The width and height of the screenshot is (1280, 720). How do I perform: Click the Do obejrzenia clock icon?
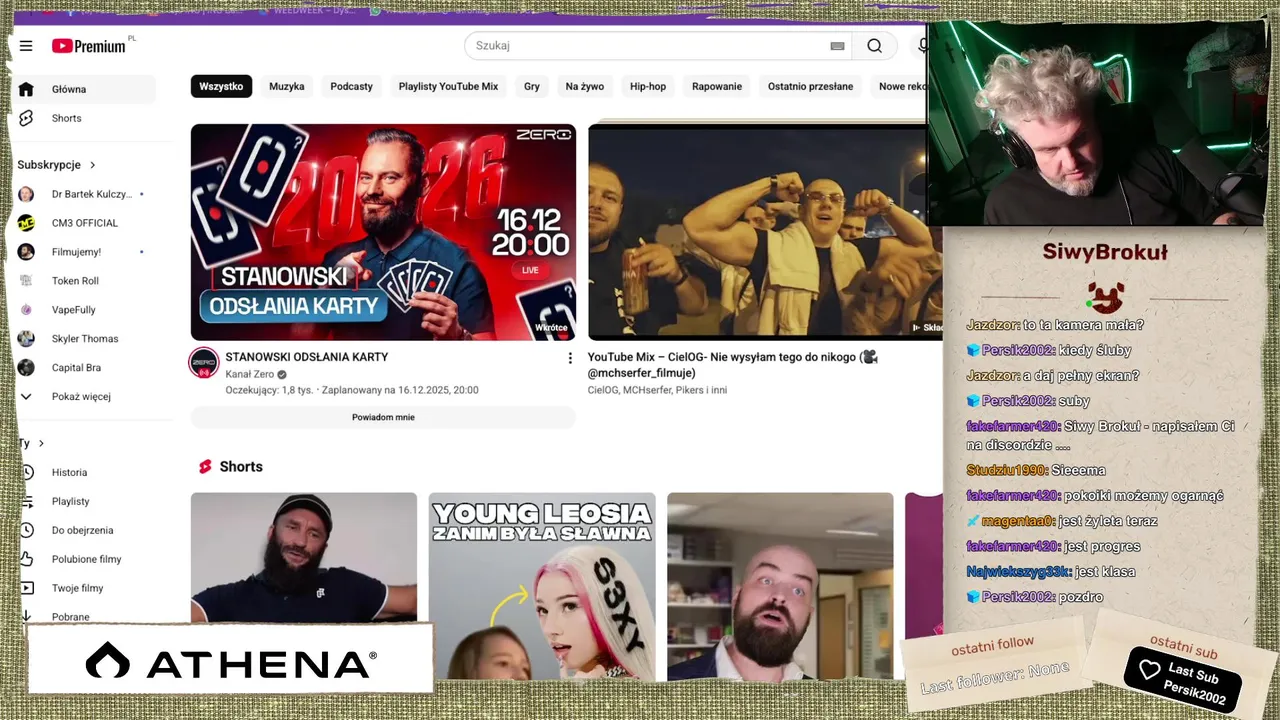(27, 530)
